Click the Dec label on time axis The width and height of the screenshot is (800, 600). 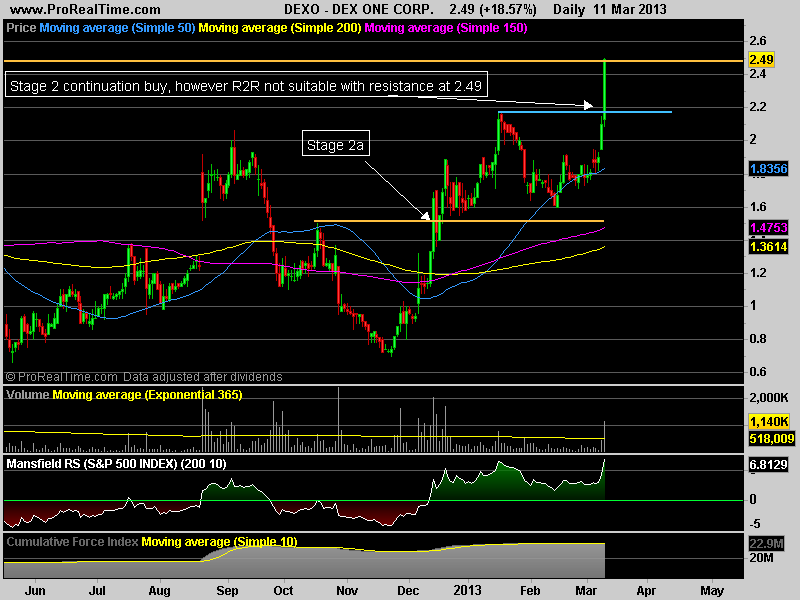408,590
